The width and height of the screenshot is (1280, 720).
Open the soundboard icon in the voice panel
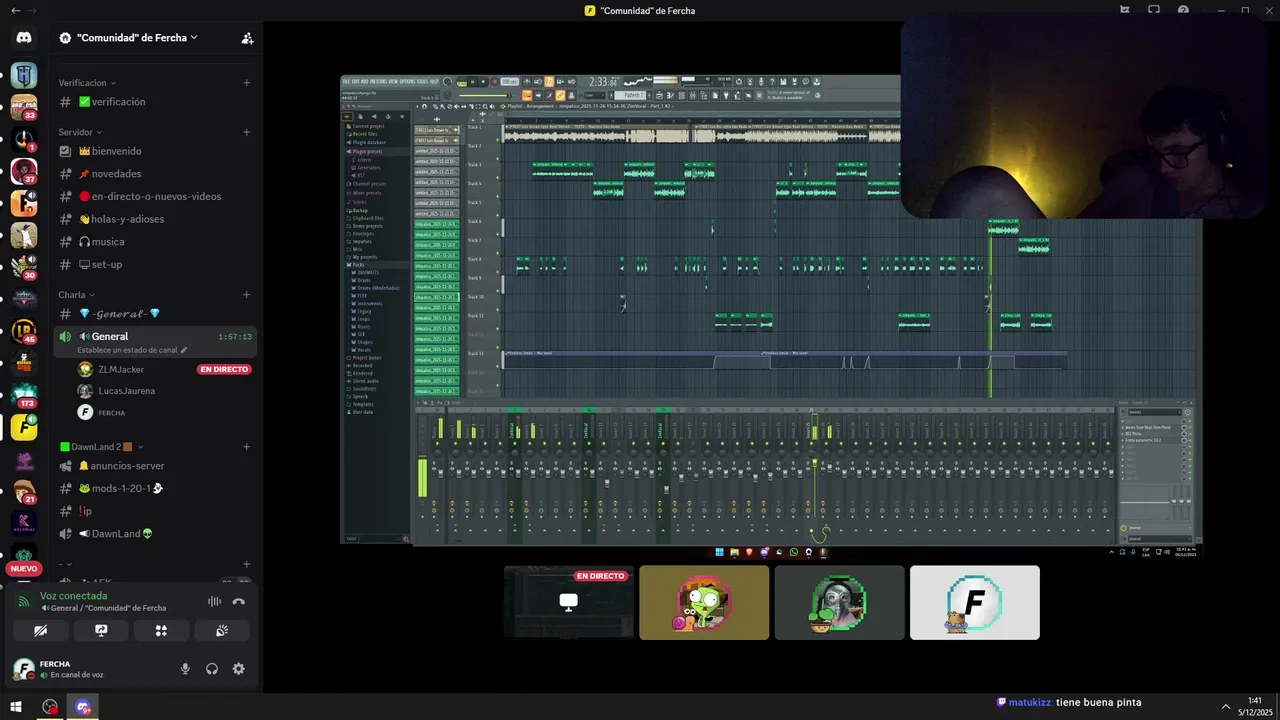(222, 630)
